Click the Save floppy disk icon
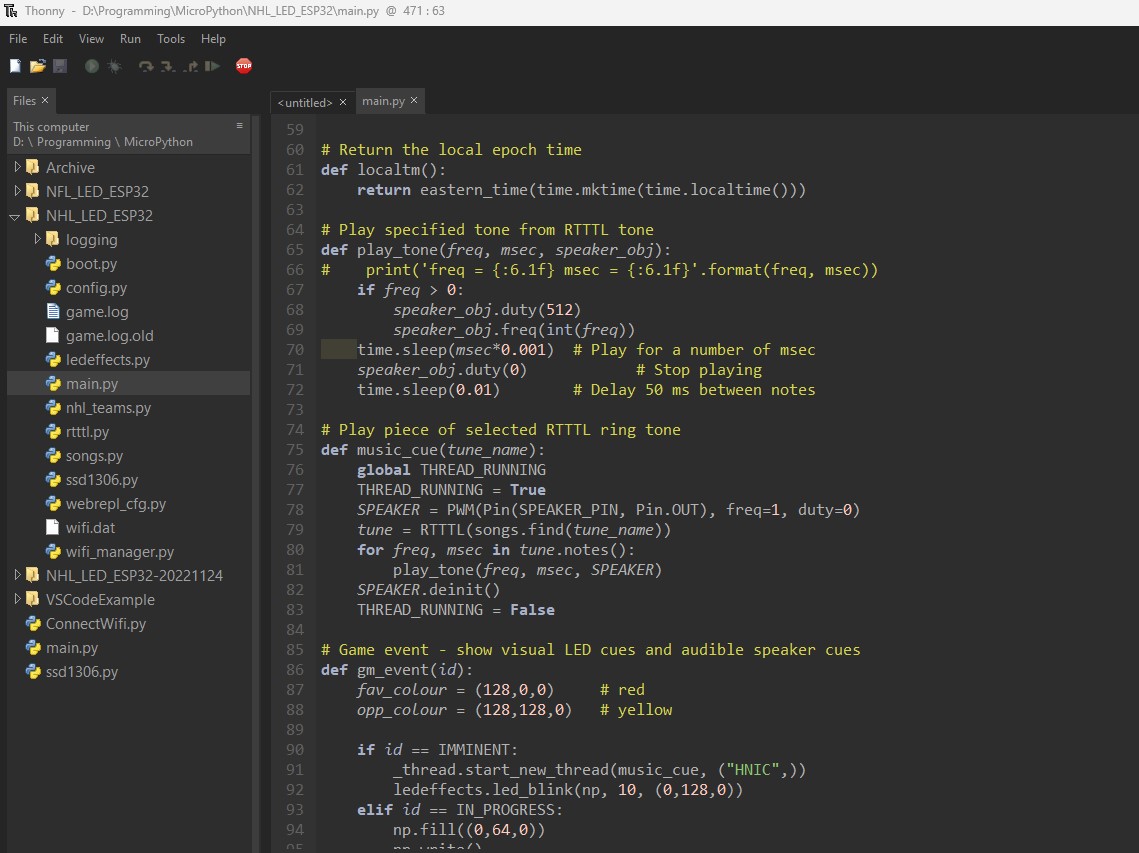 pos(60,66)
